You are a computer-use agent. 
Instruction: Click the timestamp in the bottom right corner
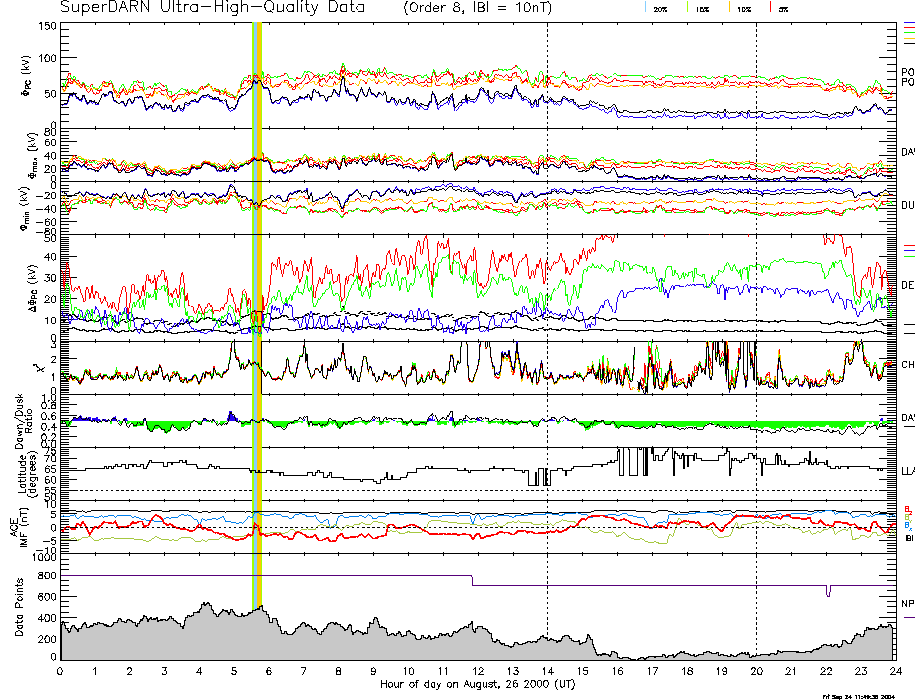click(858, 696)
